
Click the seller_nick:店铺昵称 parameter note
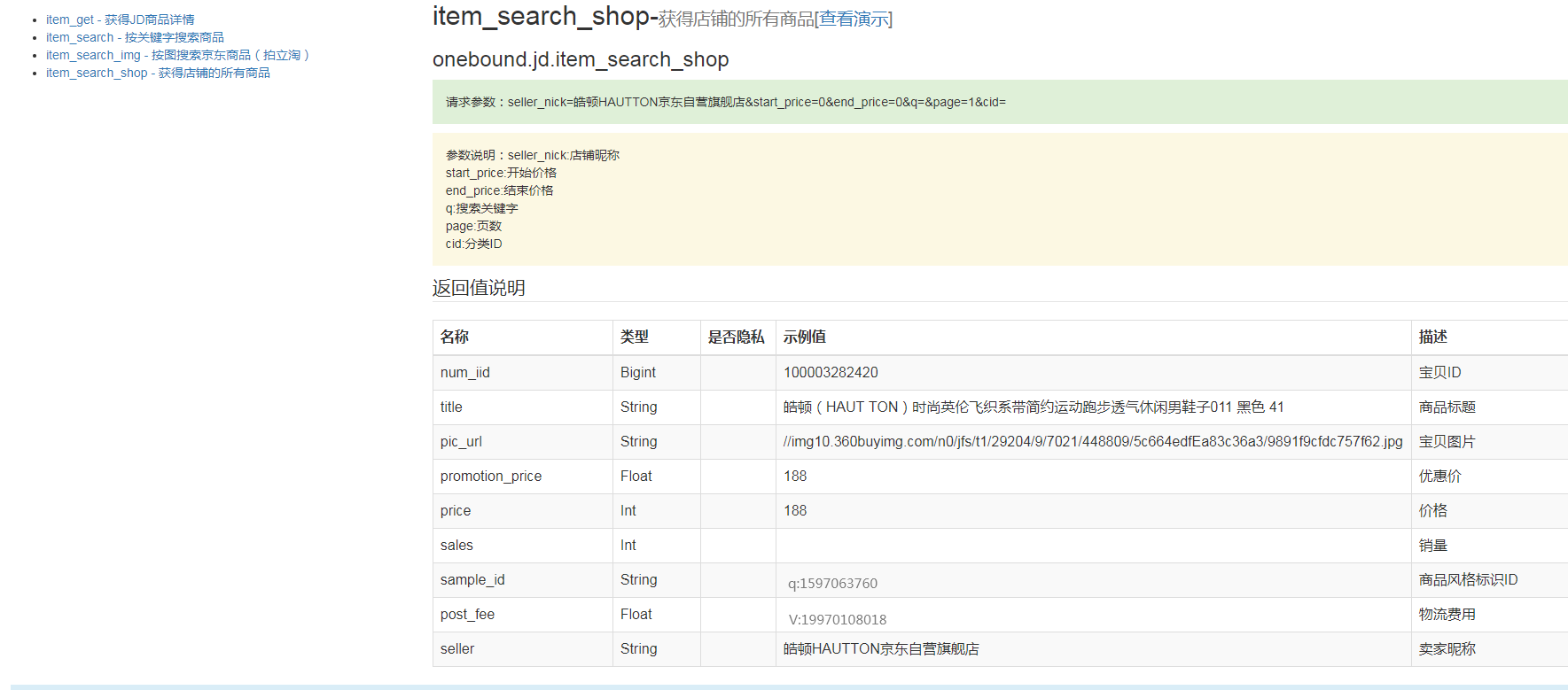(564, 155)
